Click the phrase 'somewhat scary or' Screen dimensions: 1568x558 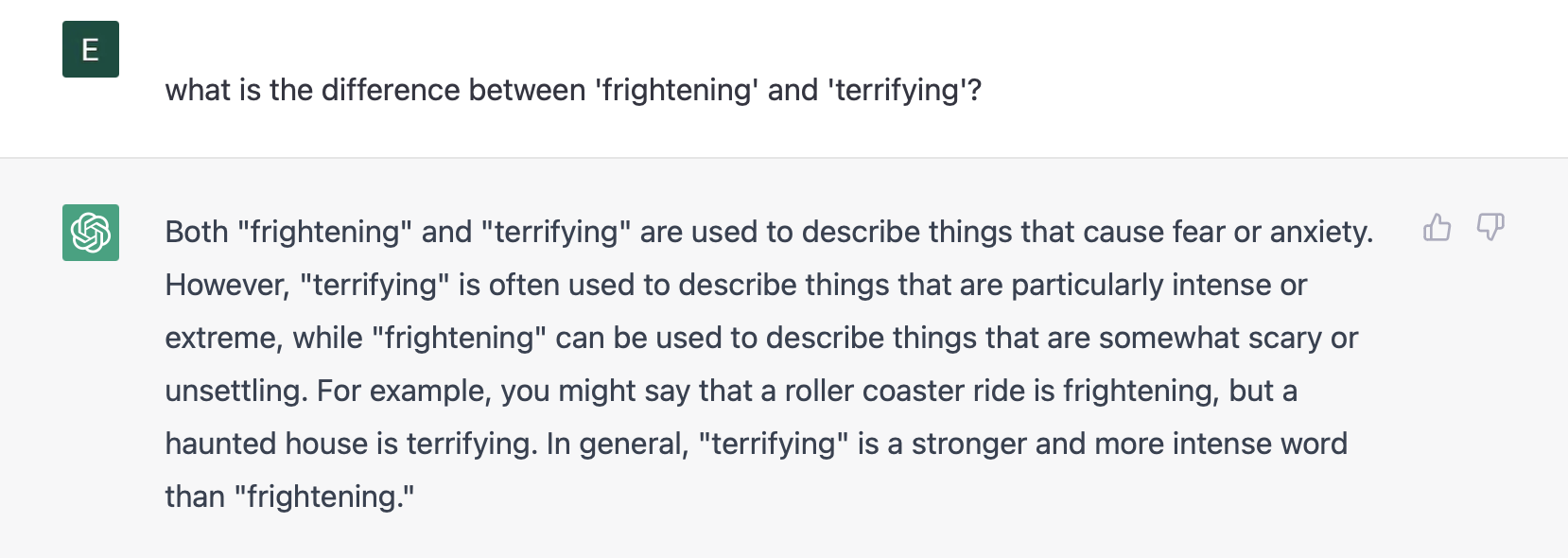pyautogui.click(x=1228, y=338)
